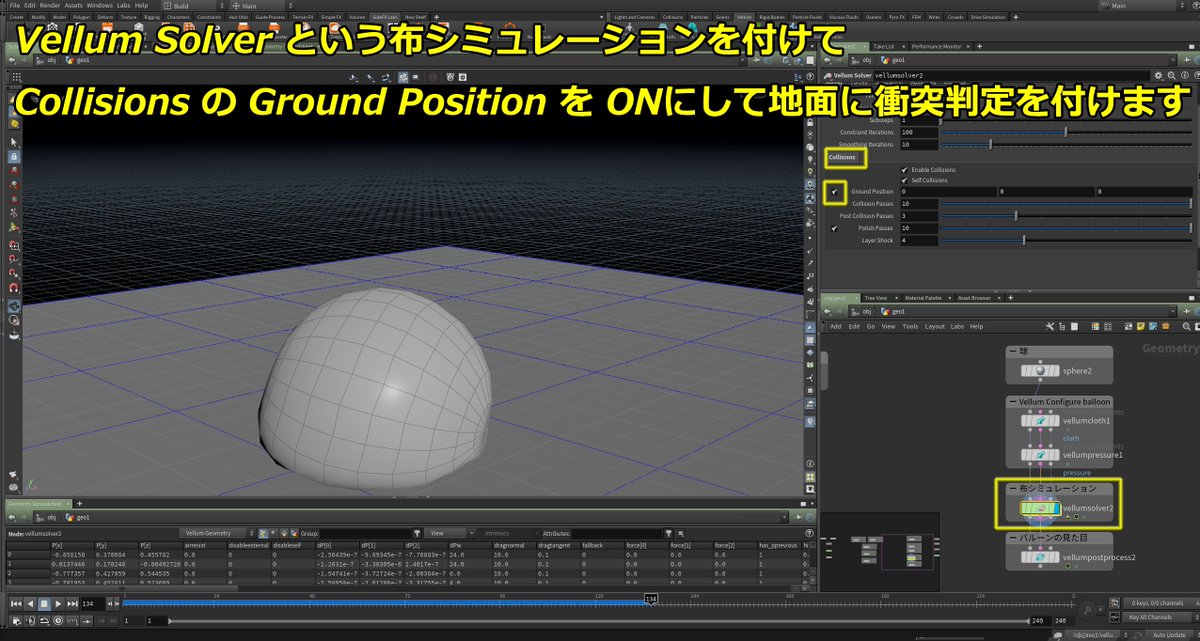Open the Tools menu in network editor
Screen dimensions: 1200x641
pyautogui.click(x=910, y=326)
